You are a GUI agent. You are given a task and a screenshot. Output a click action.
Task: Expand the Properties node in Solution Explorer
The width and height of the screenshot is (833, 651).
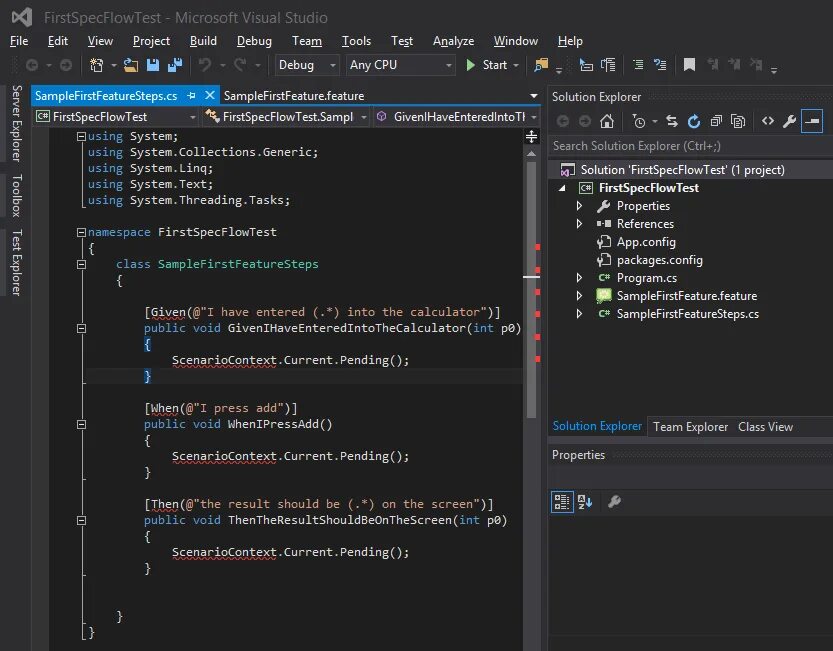click(x=579, y=206)
